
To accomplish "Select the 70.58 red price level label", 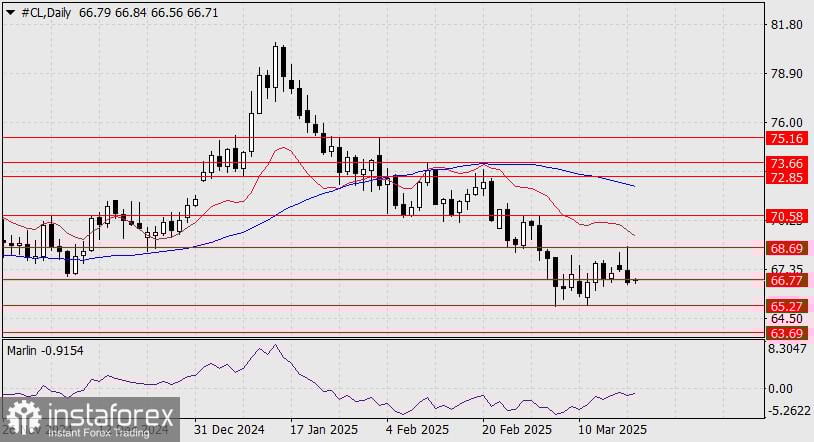I will (787, 216).
